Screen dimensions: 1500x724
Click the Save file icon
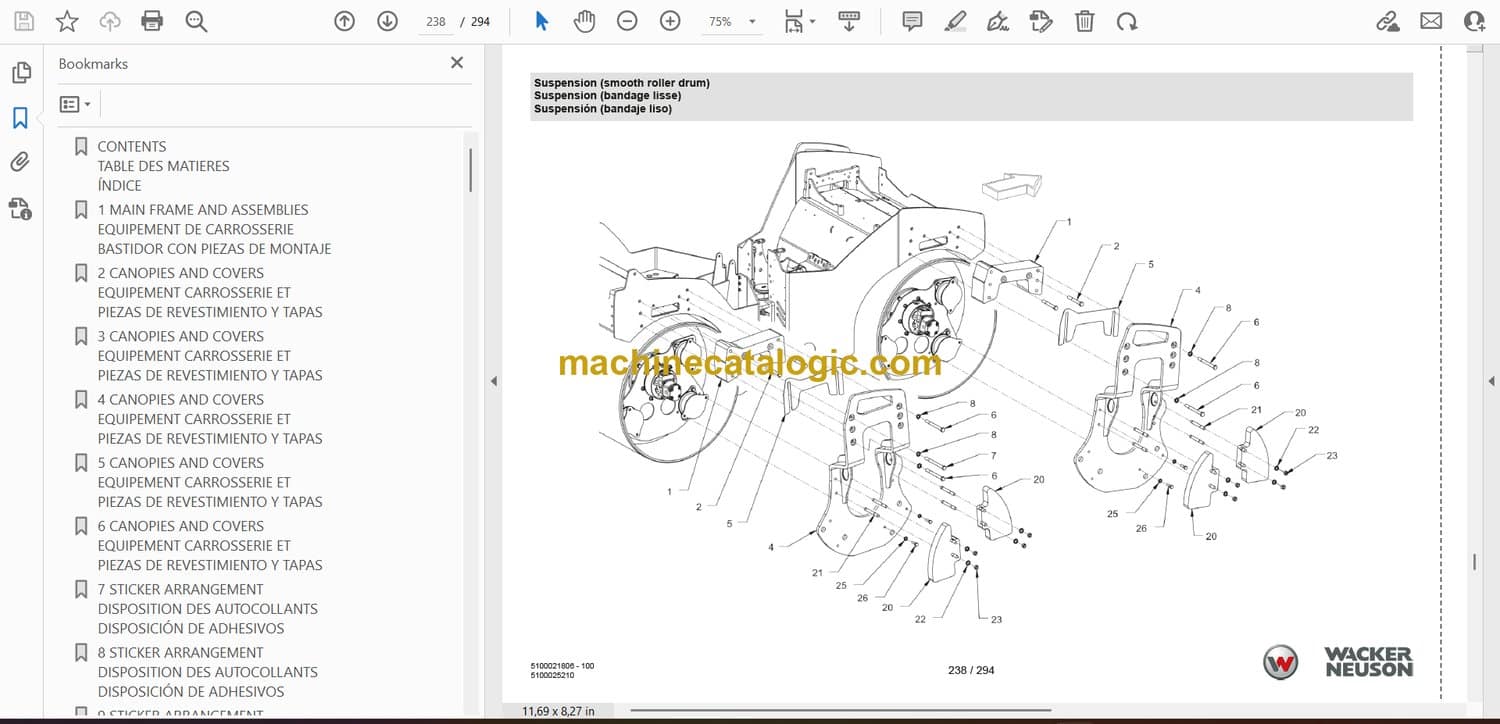click(24, 21)
